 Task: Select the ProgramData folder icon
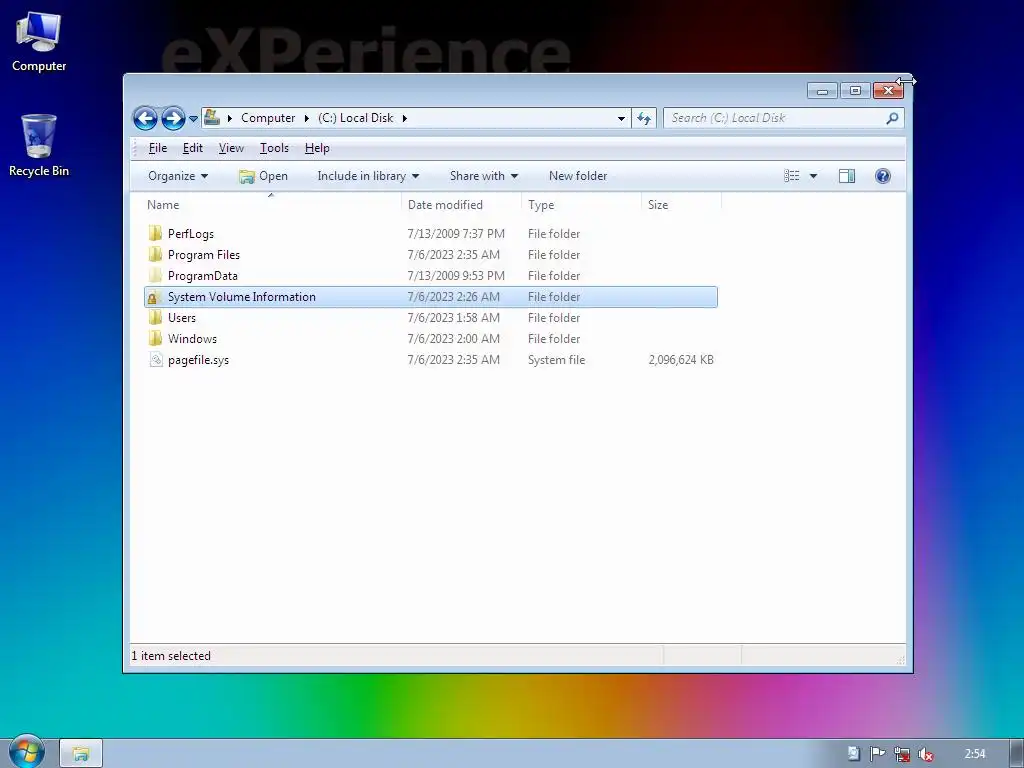(155, 275)
